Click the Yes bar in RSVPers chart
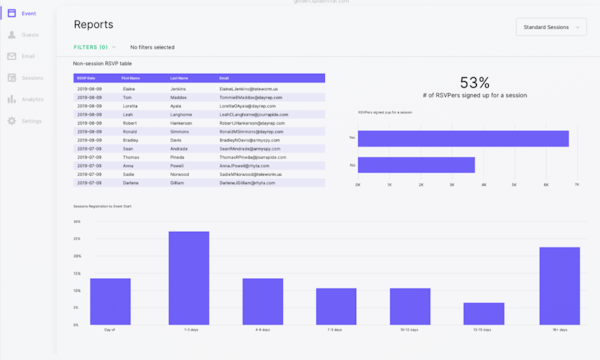Screen dimensions: 600x360 463,138
